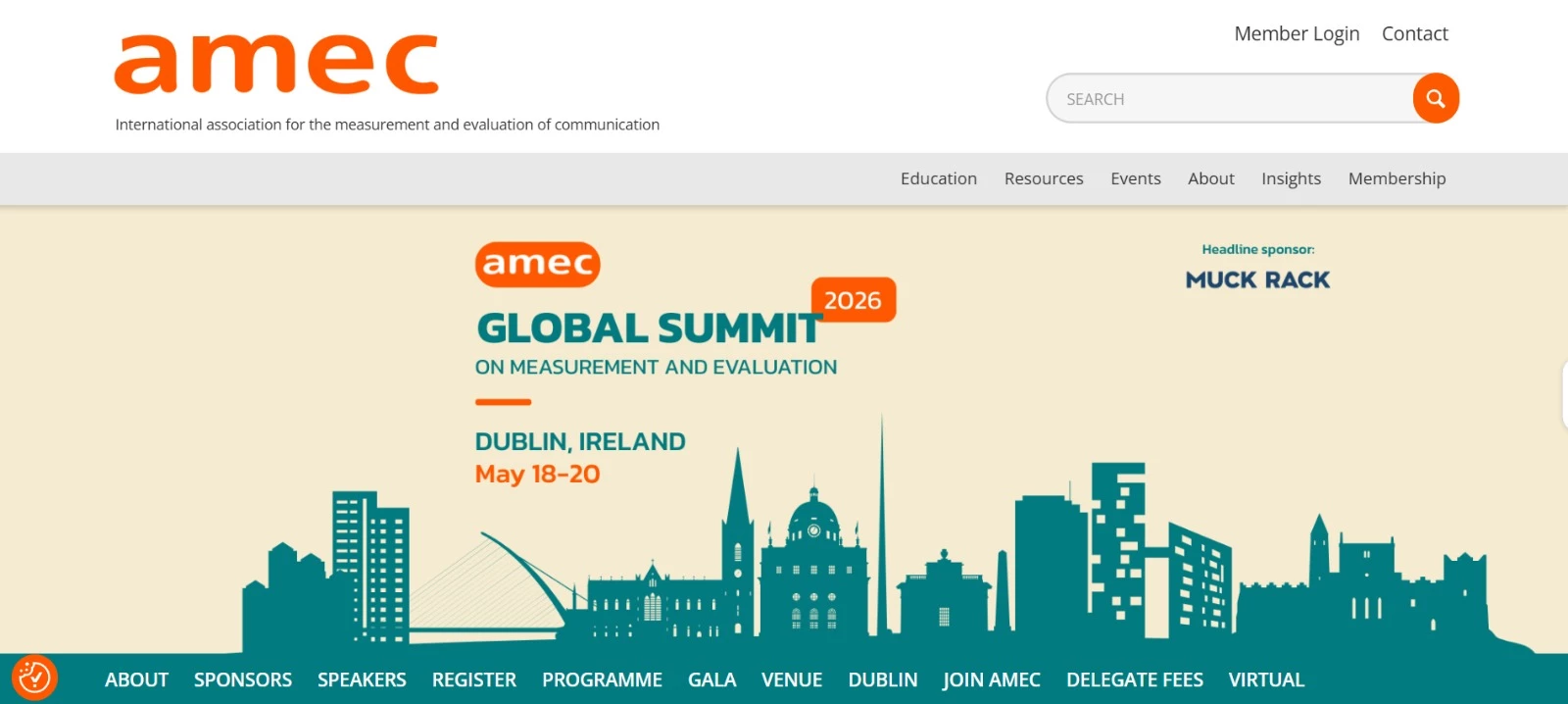This screenshot has height=704, width=1568.
Task: Open the Education menu
Action: 939,178
